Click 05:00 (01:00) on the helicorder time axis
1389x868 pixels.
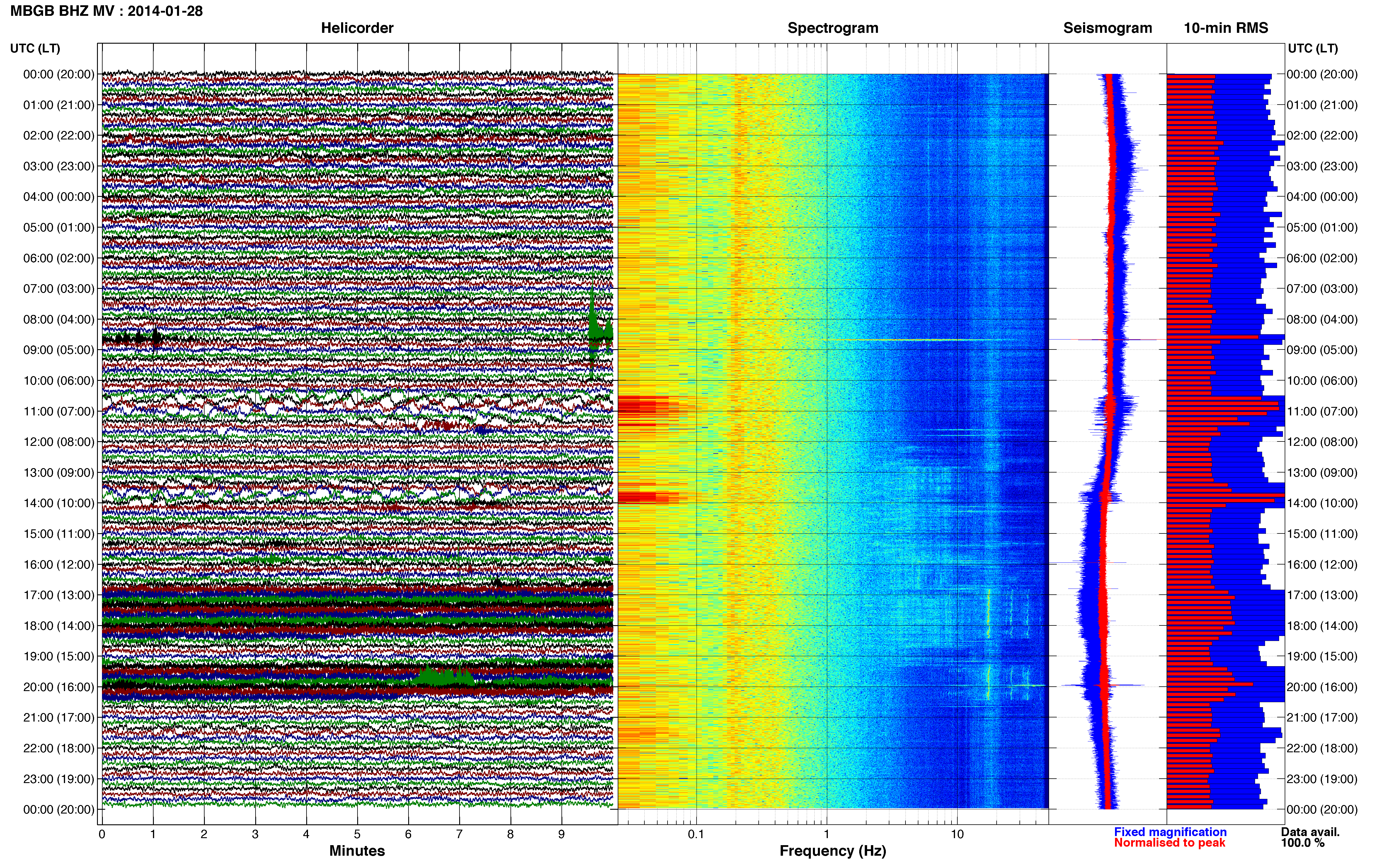pyautogui.click(x=59, y=227)
